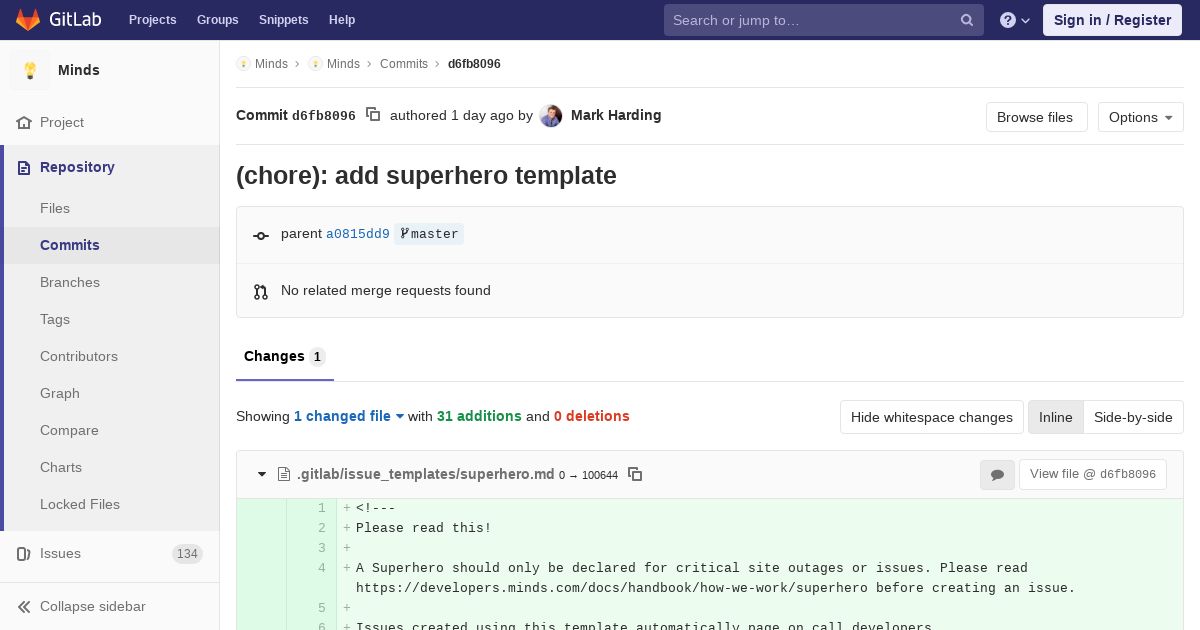1200x630 pixels.
Task: Open Graph in the sidebar
Action: coord(60,393)
